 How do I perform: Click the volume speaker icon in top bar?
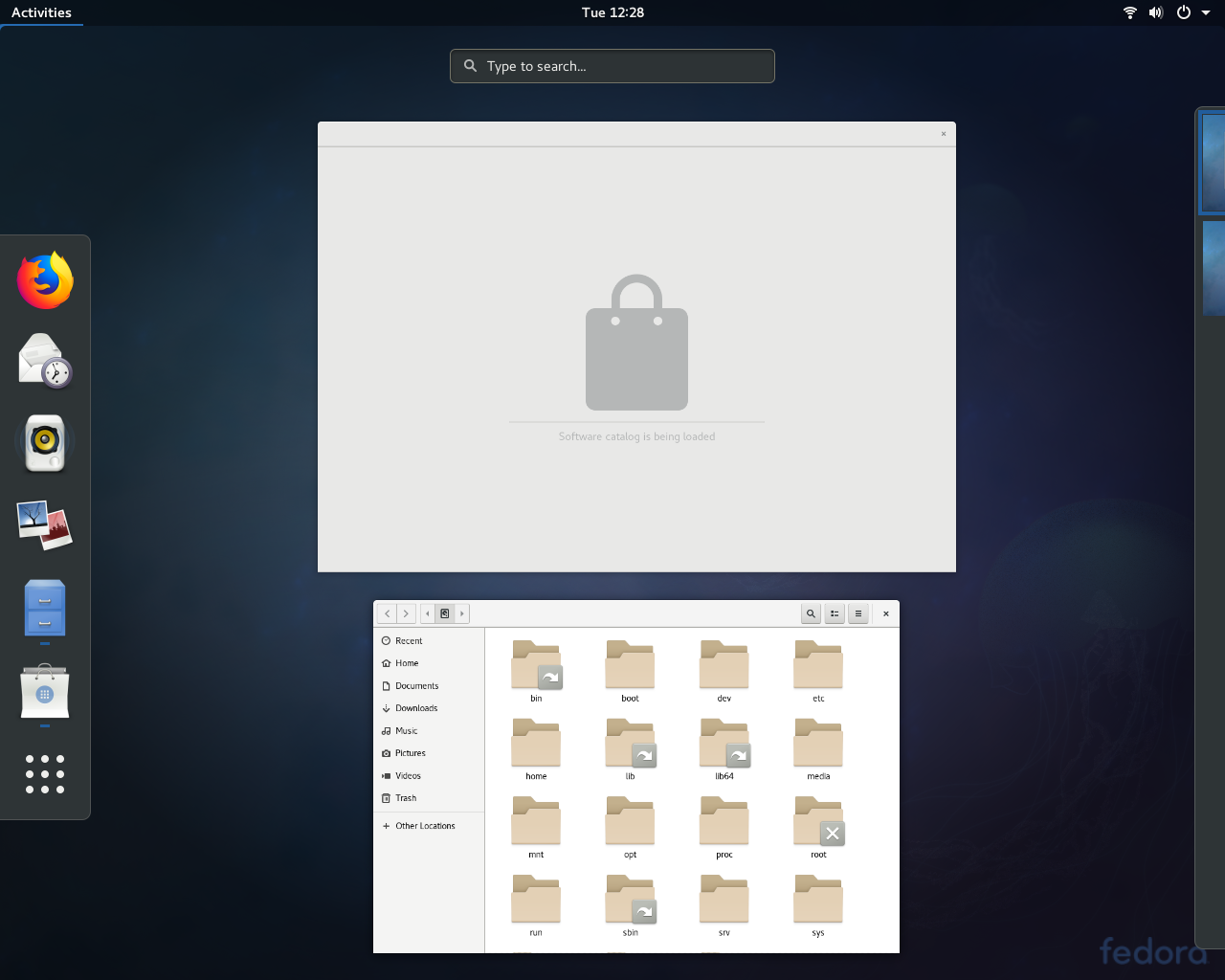[x=1156, y=12]
